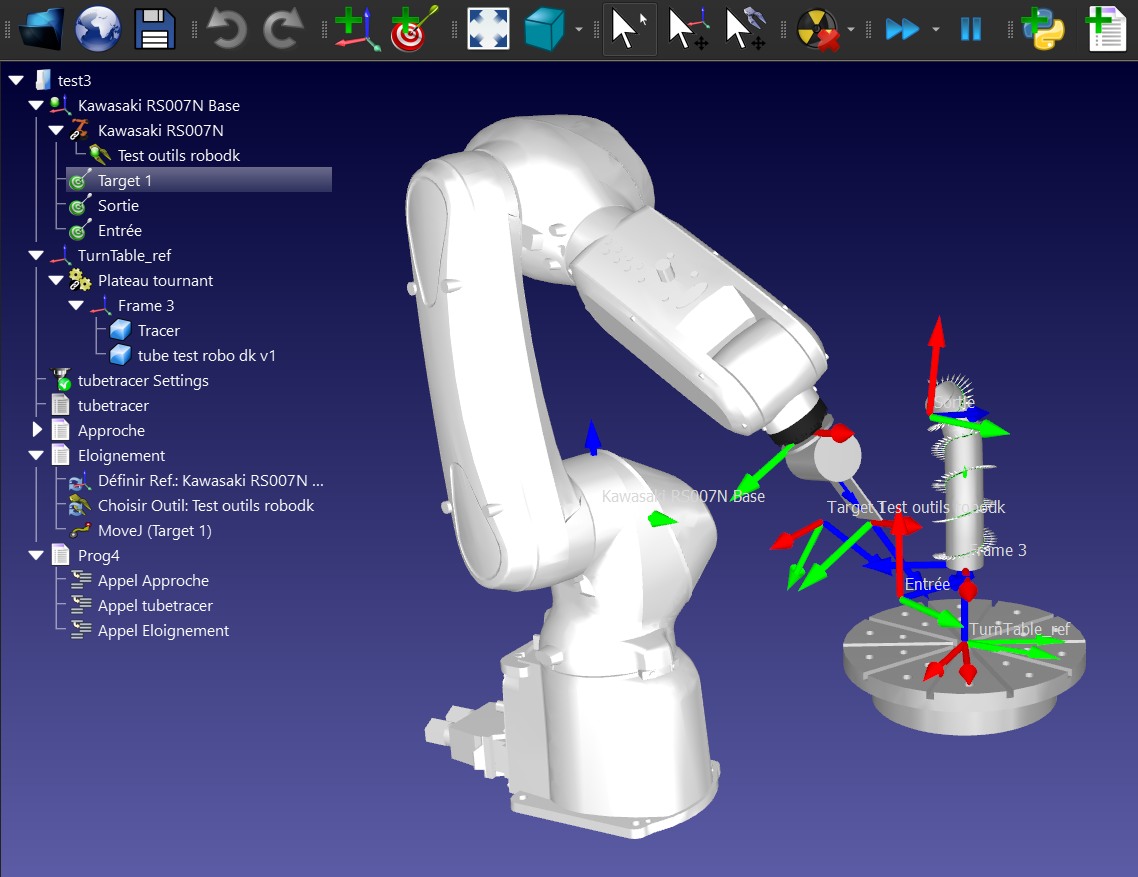Click the Kawasaki RS007N Base label in 3D view

(683, 497)
